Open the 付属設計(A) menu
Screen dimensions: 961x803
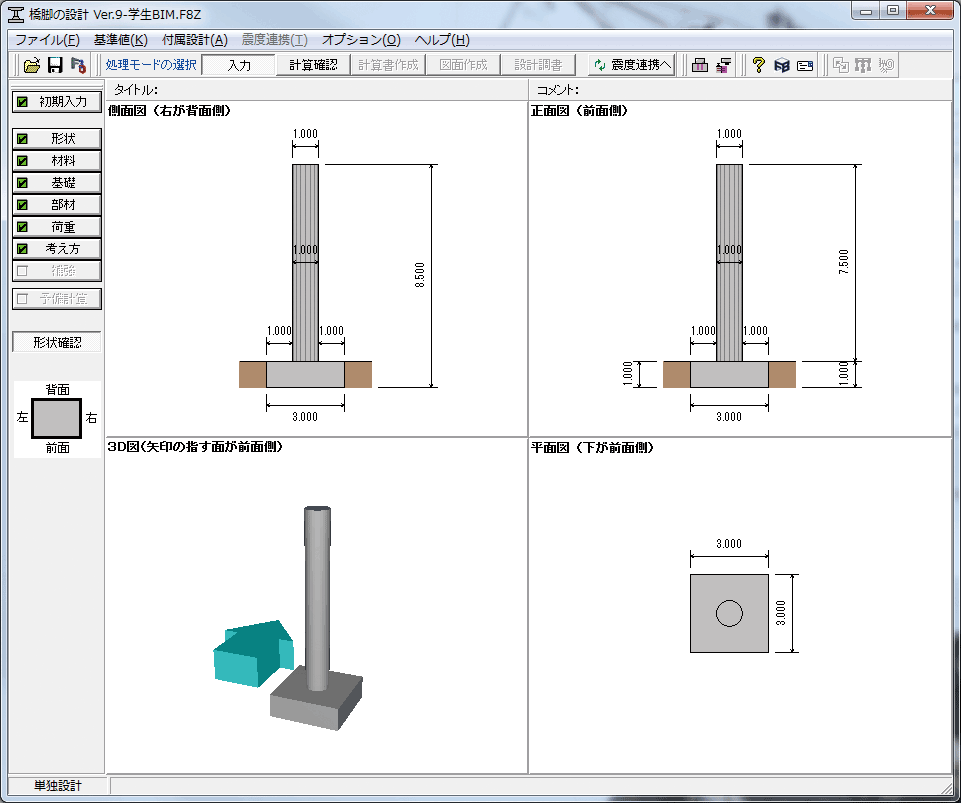194,40
